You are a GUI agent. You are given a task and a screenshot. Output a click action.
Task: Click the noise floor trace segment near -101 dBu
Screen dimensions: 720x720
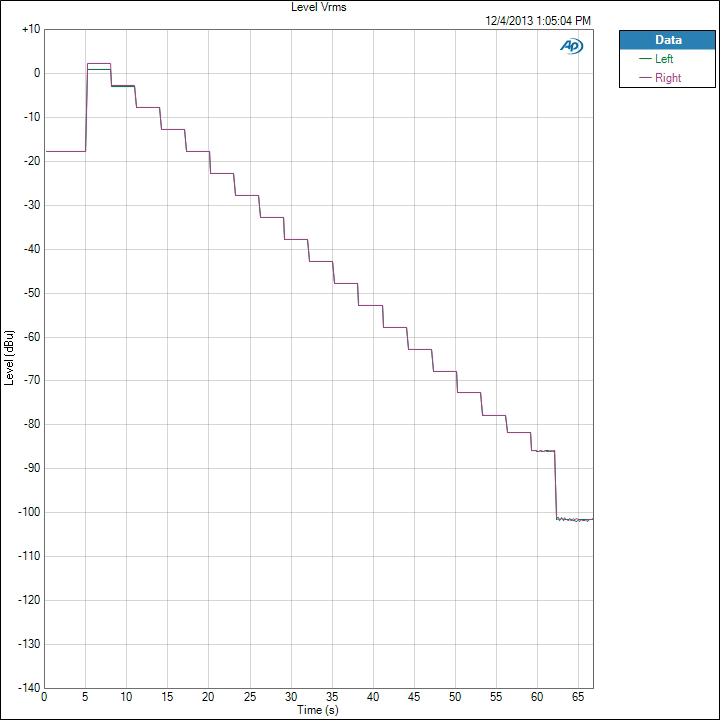click(575, 519)
